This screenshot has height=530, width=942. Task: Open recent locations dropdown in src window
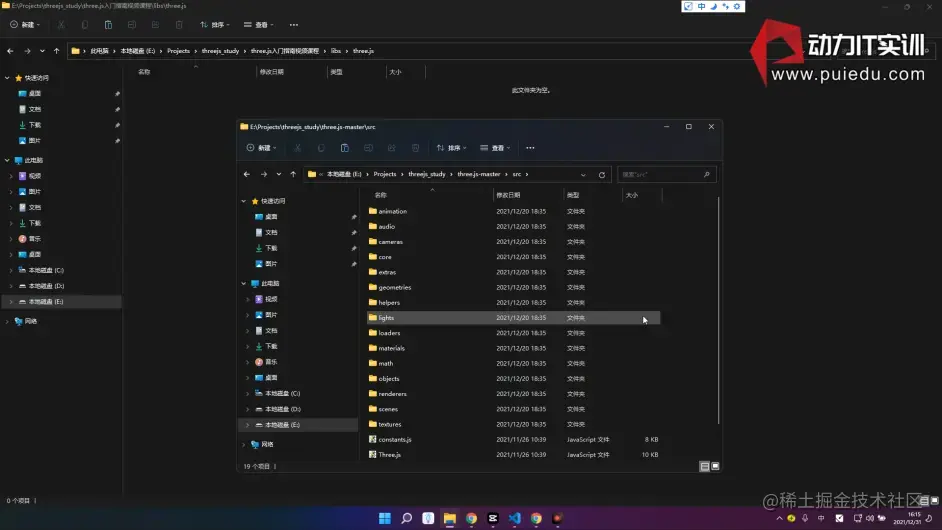click(279, 174)
